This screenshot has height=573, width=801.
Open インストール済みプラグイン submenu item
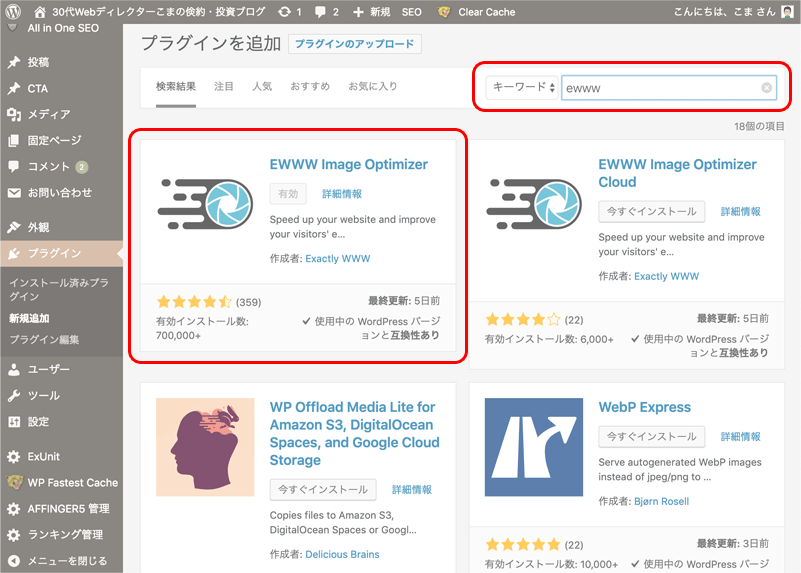[x=59, y=290]
